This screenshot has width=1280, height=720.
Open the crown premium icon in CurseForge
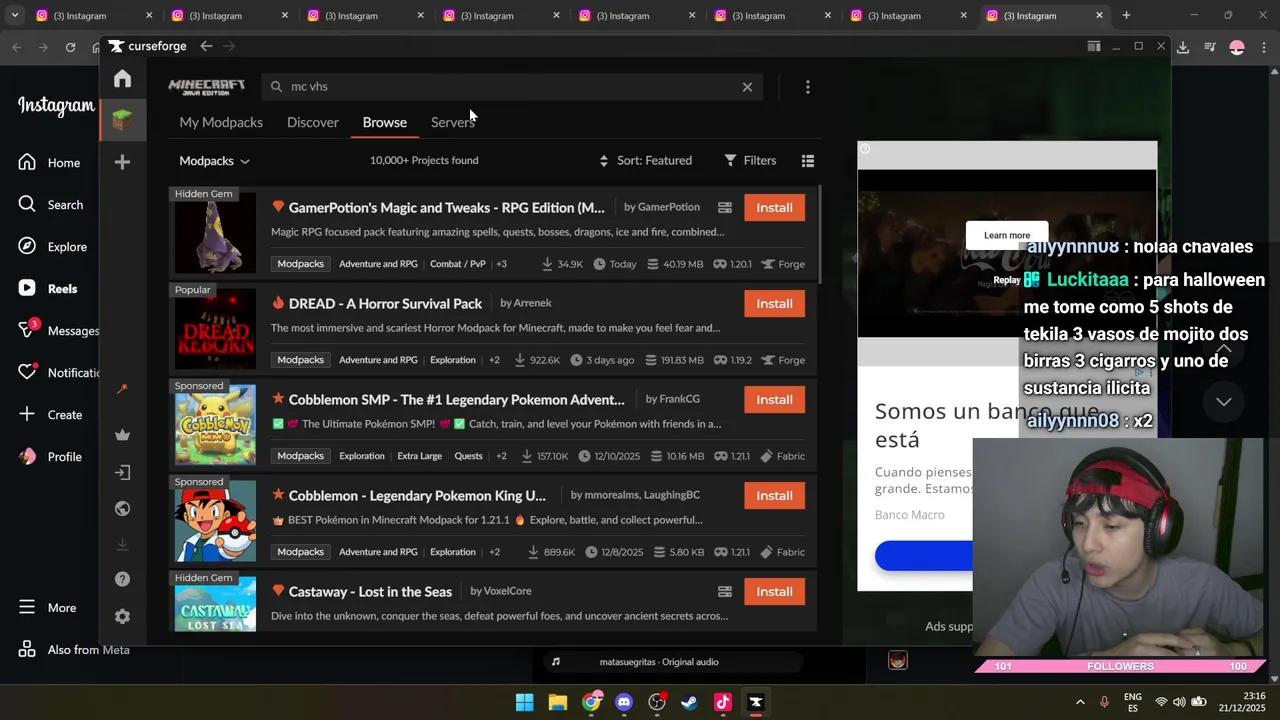(122, 435)
